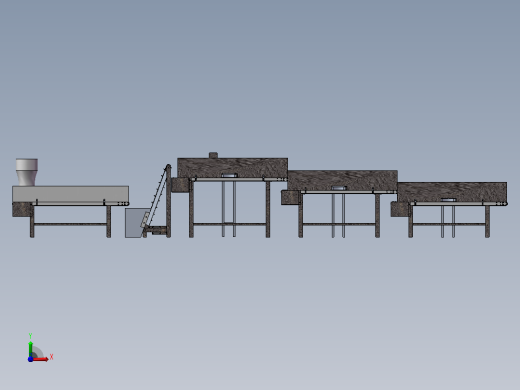Screen dimensions: 520x390
Task: Click the right leg of the hopper conveyor frame
Action: pos(109,221)
